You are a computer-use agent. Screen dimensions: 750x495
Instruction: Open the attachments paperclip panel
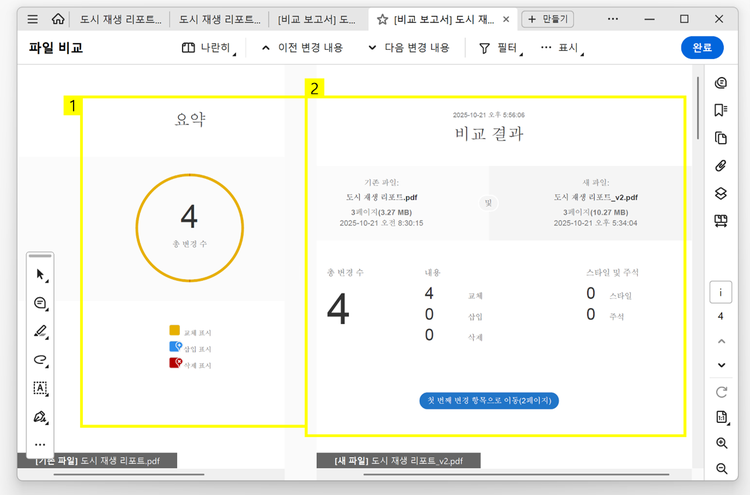[721, 165]
